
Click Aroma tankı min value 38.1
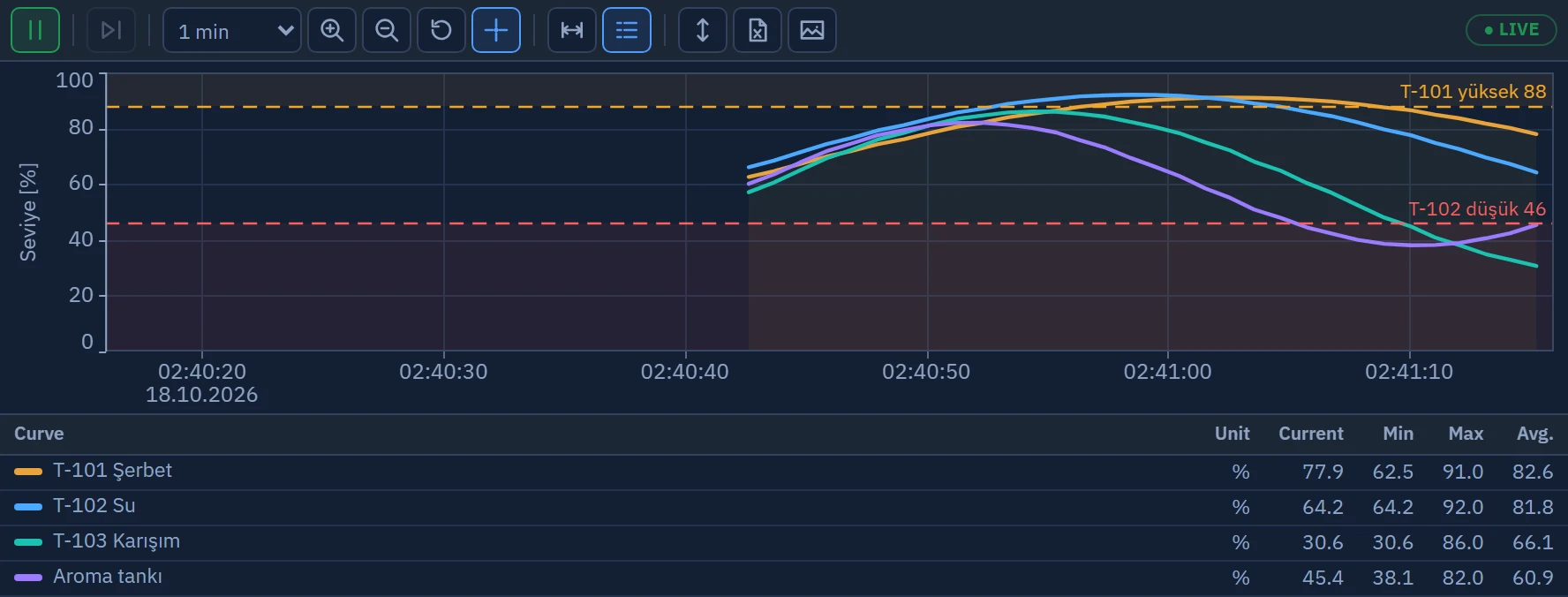point(1393,578)
